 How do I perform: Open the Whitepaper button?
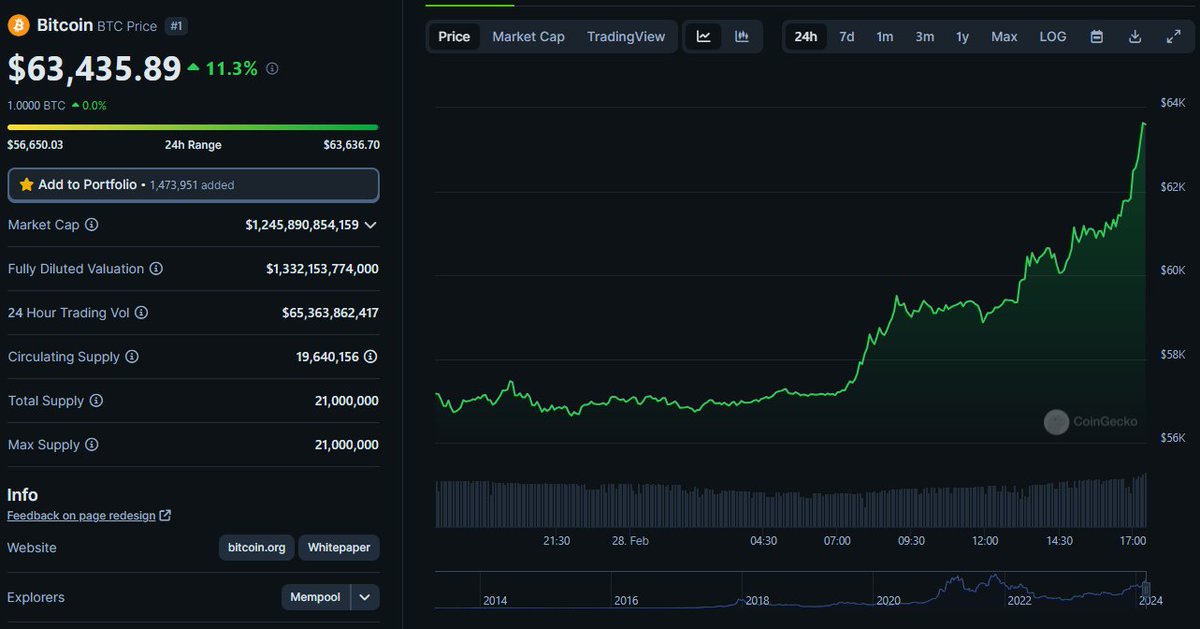339,548
